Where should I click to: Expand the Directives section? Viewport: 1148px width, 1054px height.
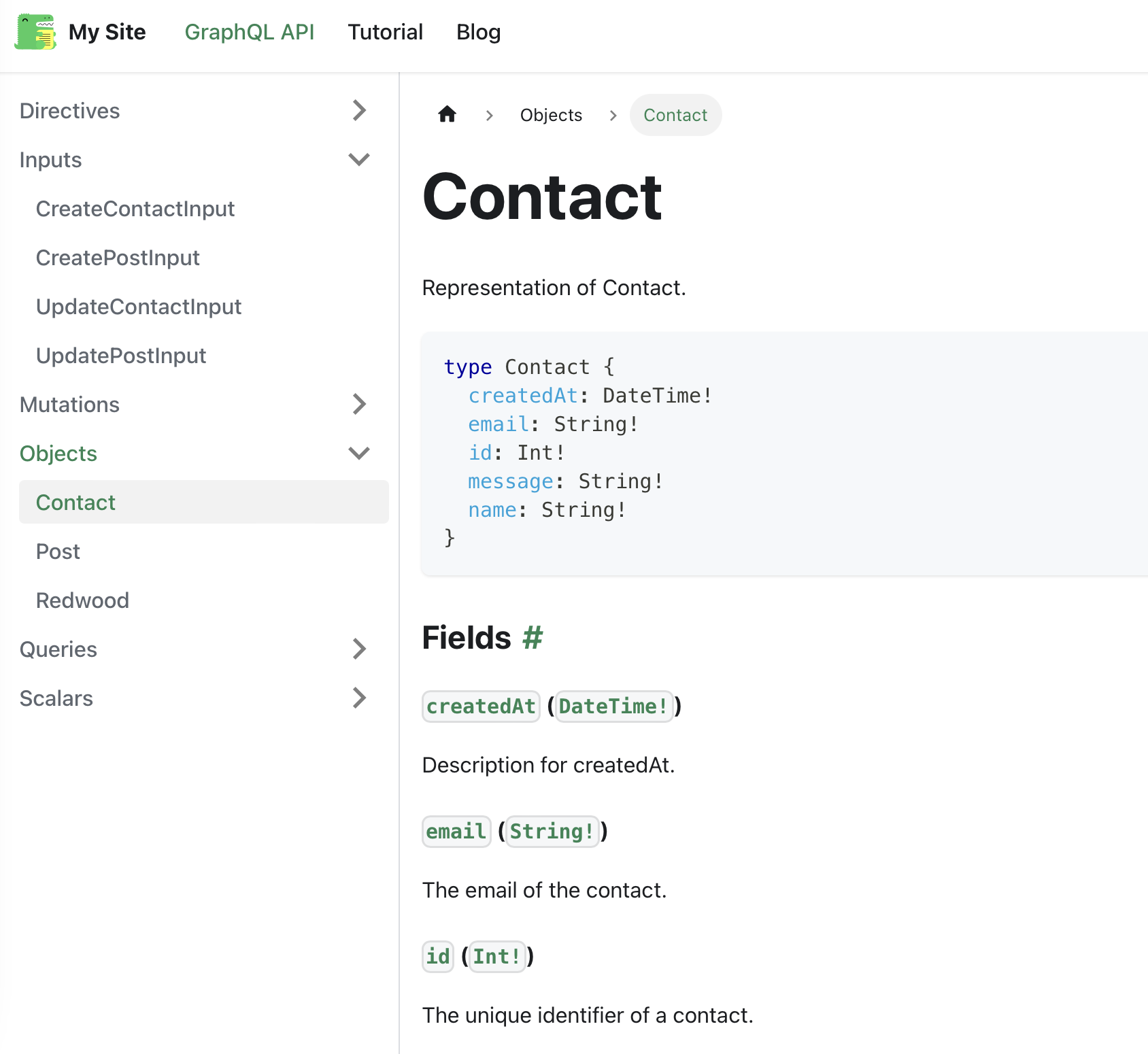point(358,110)
